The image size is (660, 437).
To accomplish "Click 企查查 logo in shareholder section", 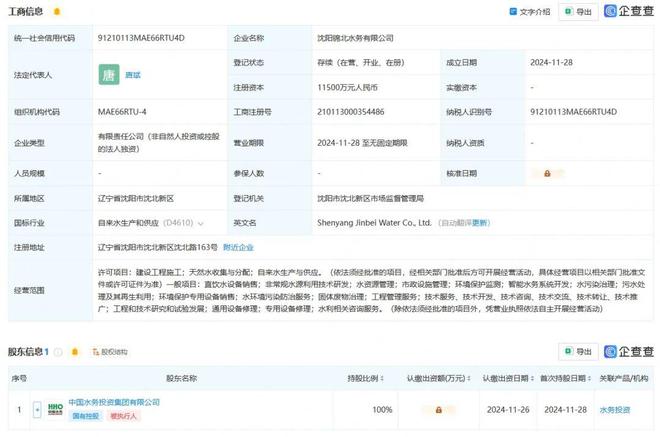I will click(x=629, y=351).
